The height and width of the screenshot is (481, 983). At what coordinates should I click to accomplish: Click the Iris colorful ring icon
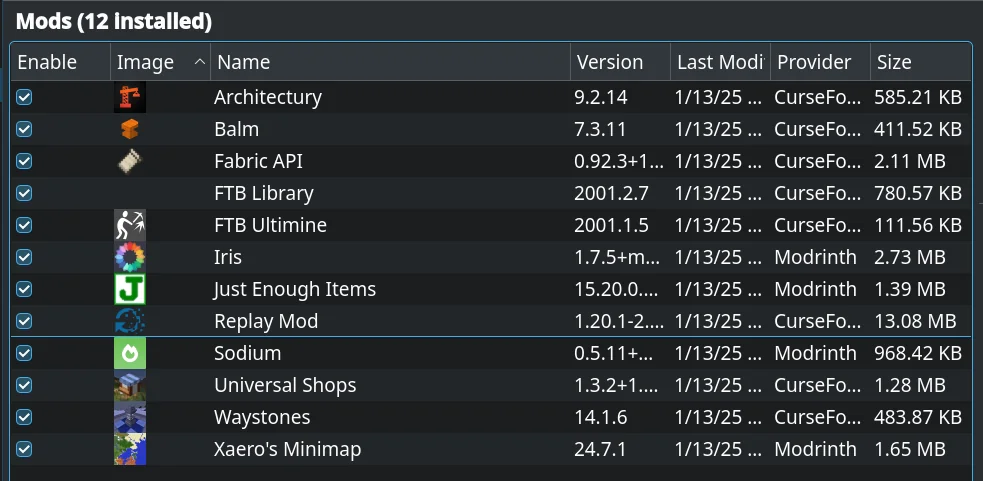coord(130,257)
